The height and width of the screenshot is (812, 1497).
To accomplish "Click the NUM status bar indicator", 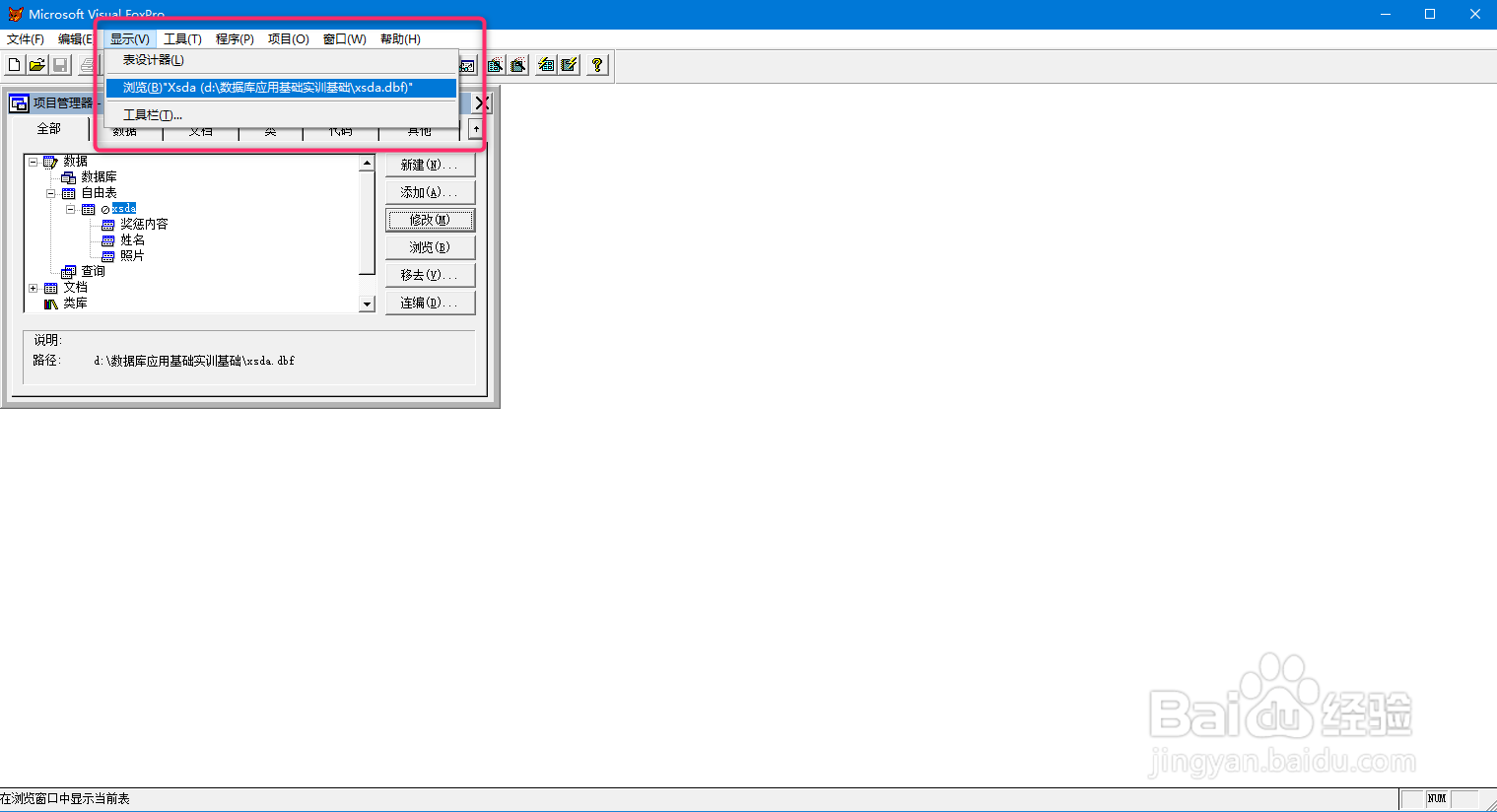I will [1437, 799].
